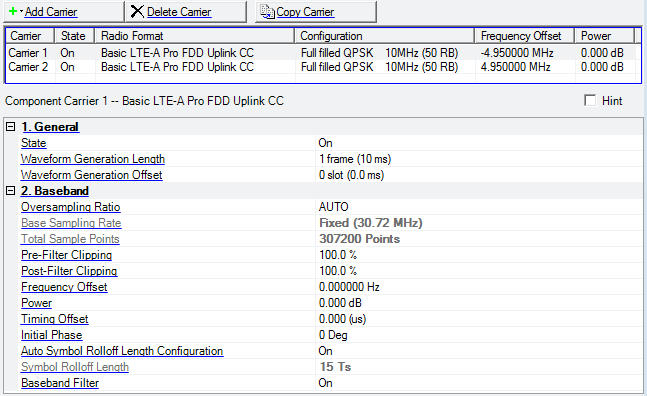The image size is (647, 396).
Task: Click the Frequency Offset column header
Action: [524, 36]
